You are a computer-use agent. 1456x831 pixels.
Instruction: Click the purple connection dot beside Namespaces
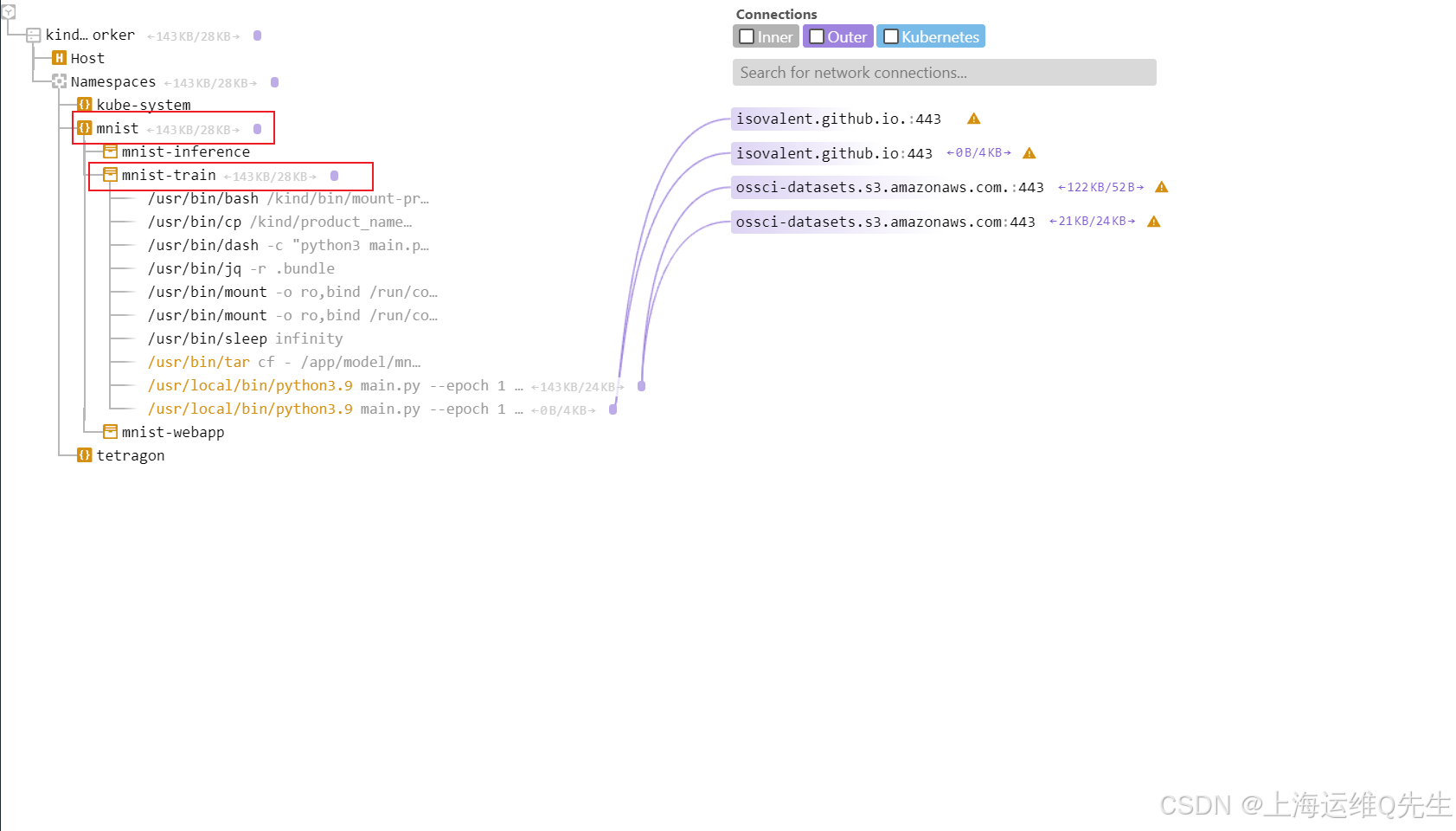point(274,82)
